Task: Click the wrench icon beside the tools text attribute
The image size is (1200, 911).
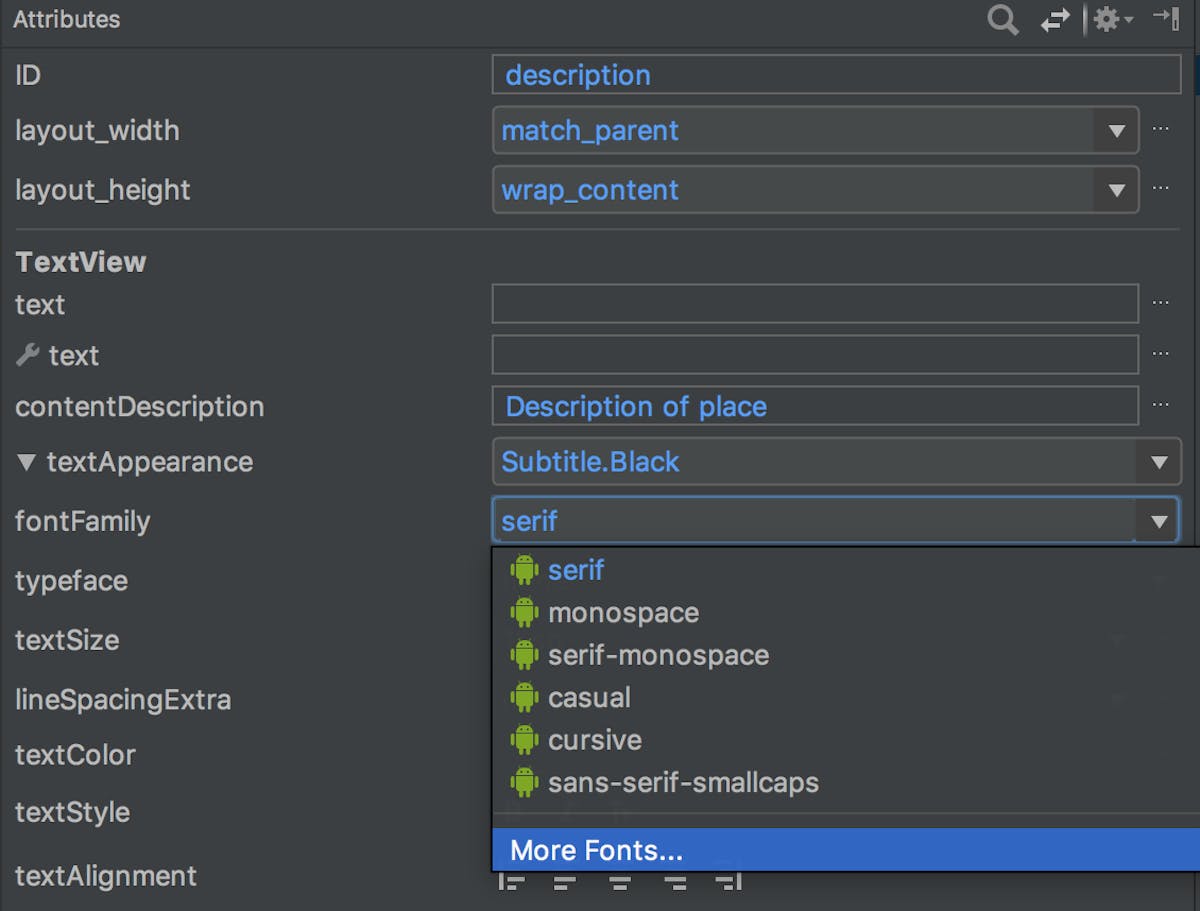Action: pos(26,354)
